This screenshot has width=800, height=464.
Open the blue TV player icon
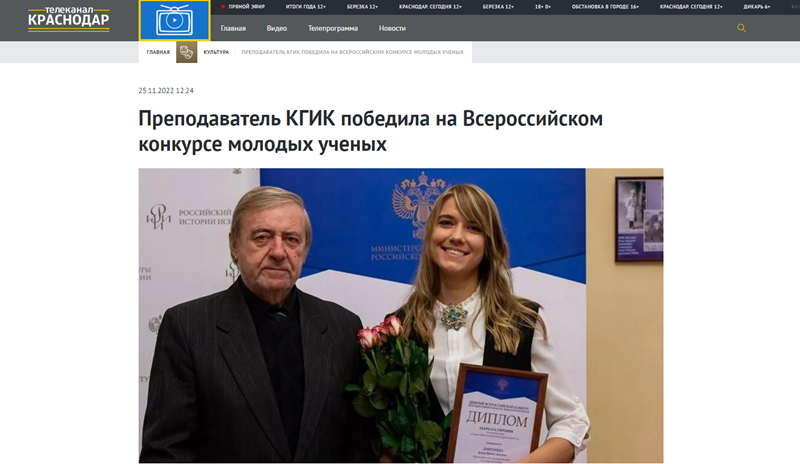pyautogui.click(x=174, y=20)
